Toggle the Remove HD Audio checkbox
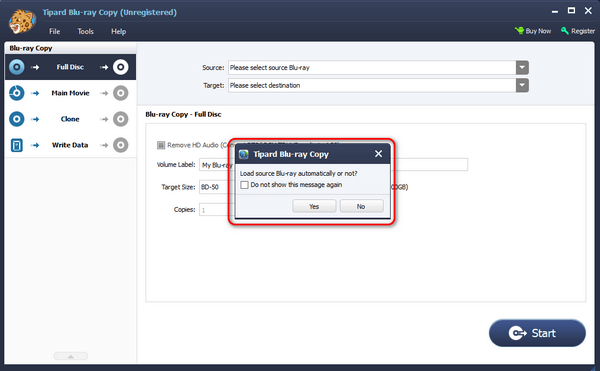This screenshot has height=371, width=600. (x=161, y=145)
